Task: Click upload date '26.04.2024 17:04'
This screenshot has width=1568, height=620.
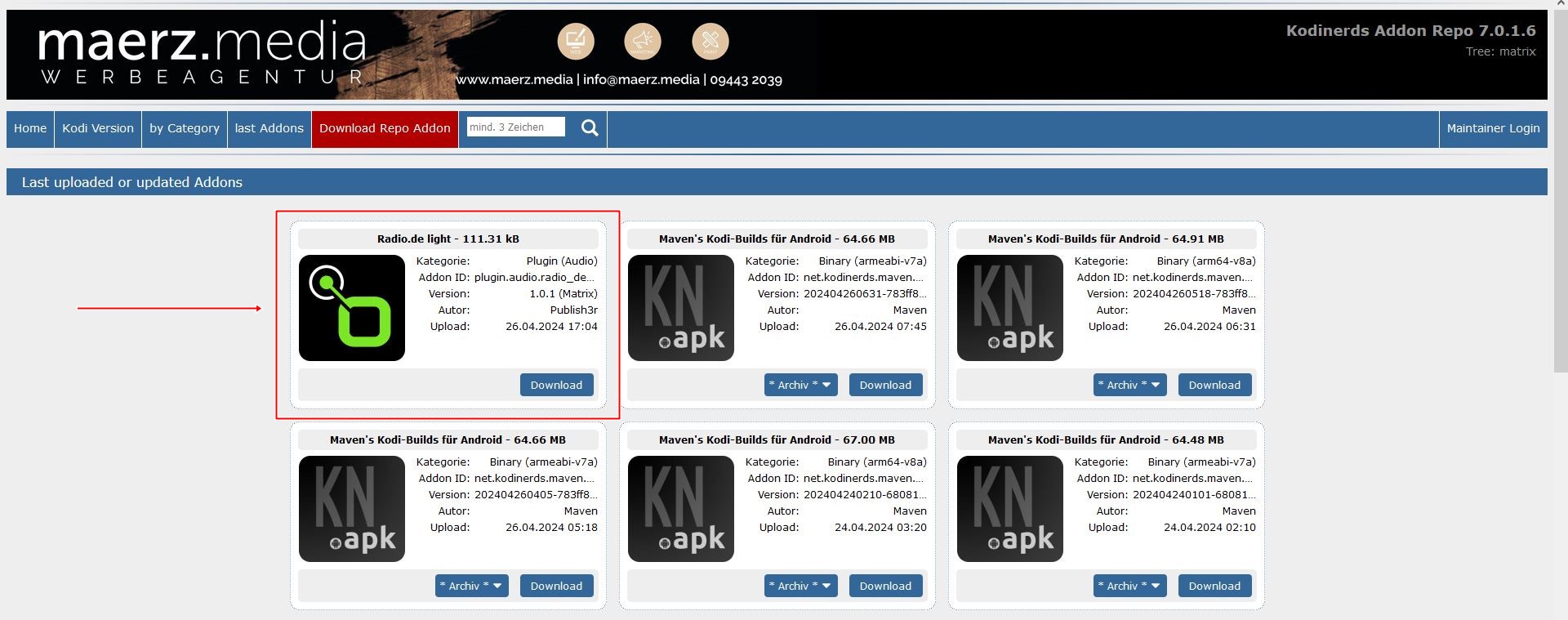Action: click(551, 327)
